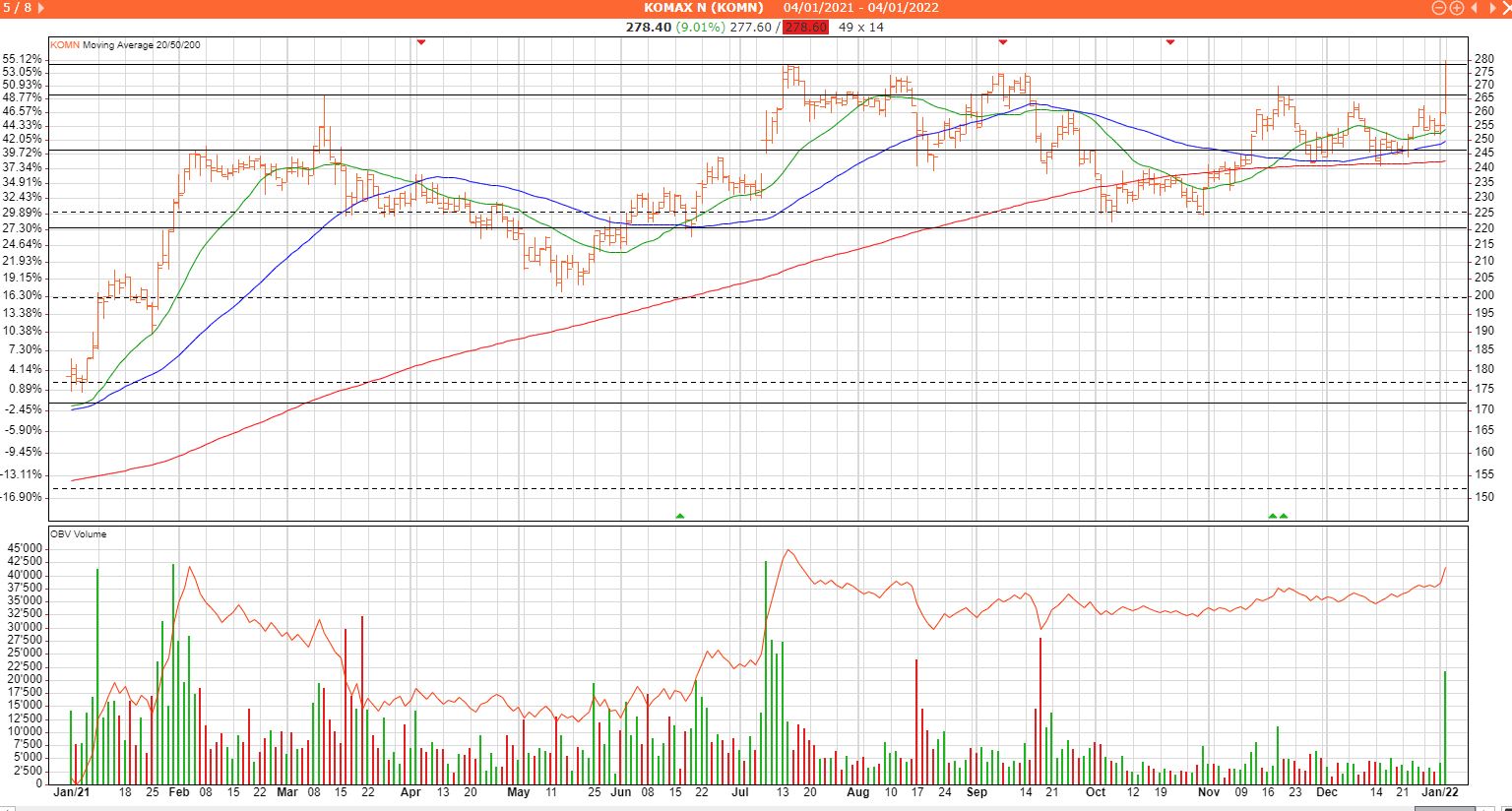This screenshot has height=811, width=1512.
Task: Click the orange KOMN symbol legend label
Action: (x=65, y=45)
